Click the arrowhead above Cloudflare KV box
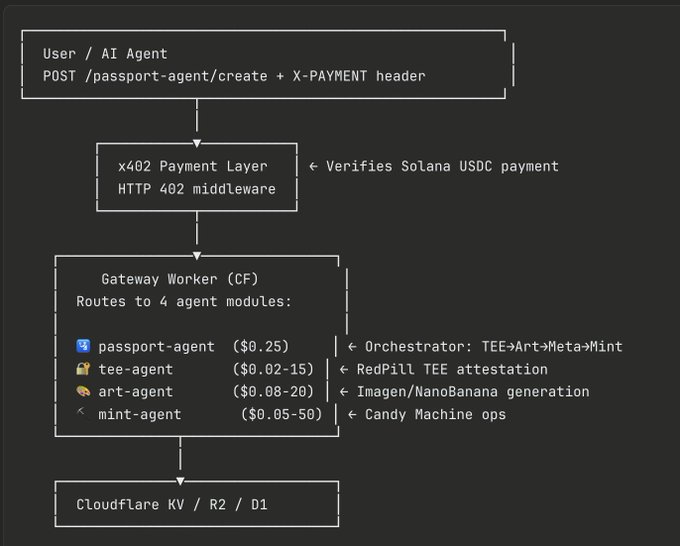 (x=180, y=481)
